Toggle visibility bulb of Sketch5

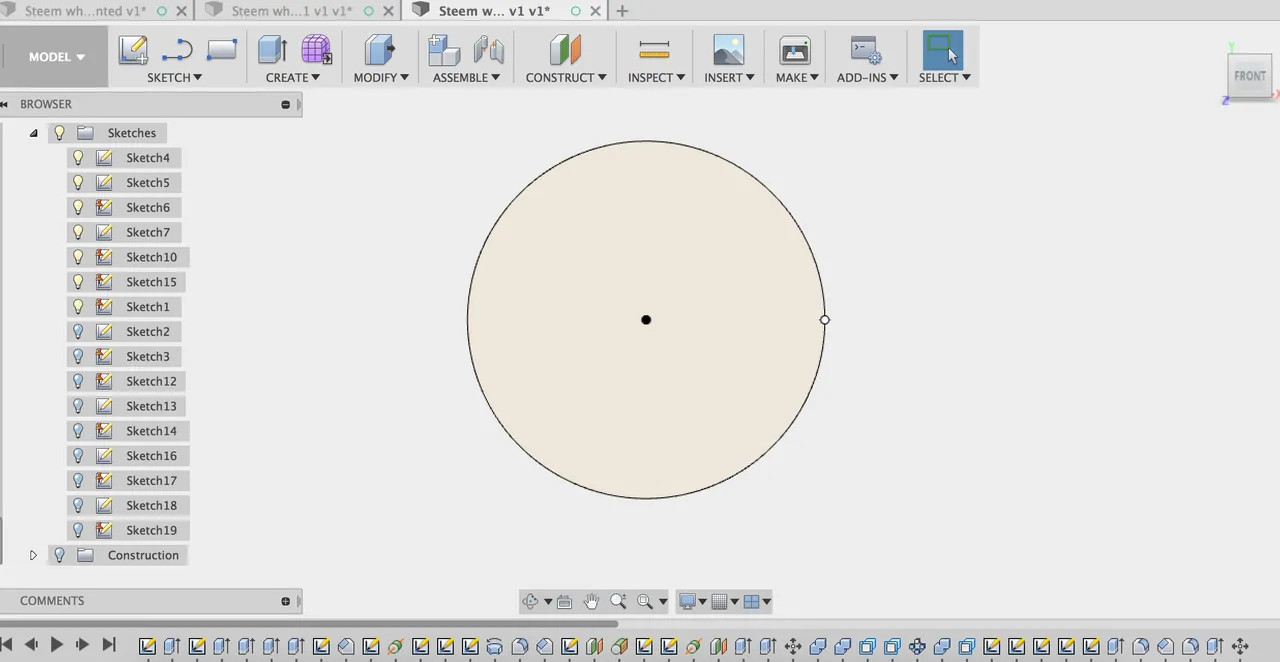pos(78,183)
